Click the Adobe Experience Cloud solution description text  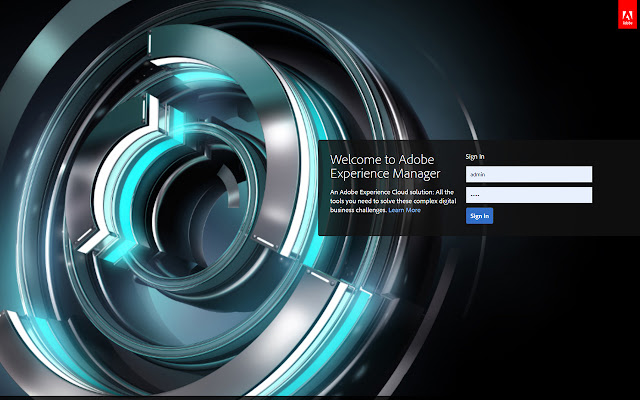point(393,201)
